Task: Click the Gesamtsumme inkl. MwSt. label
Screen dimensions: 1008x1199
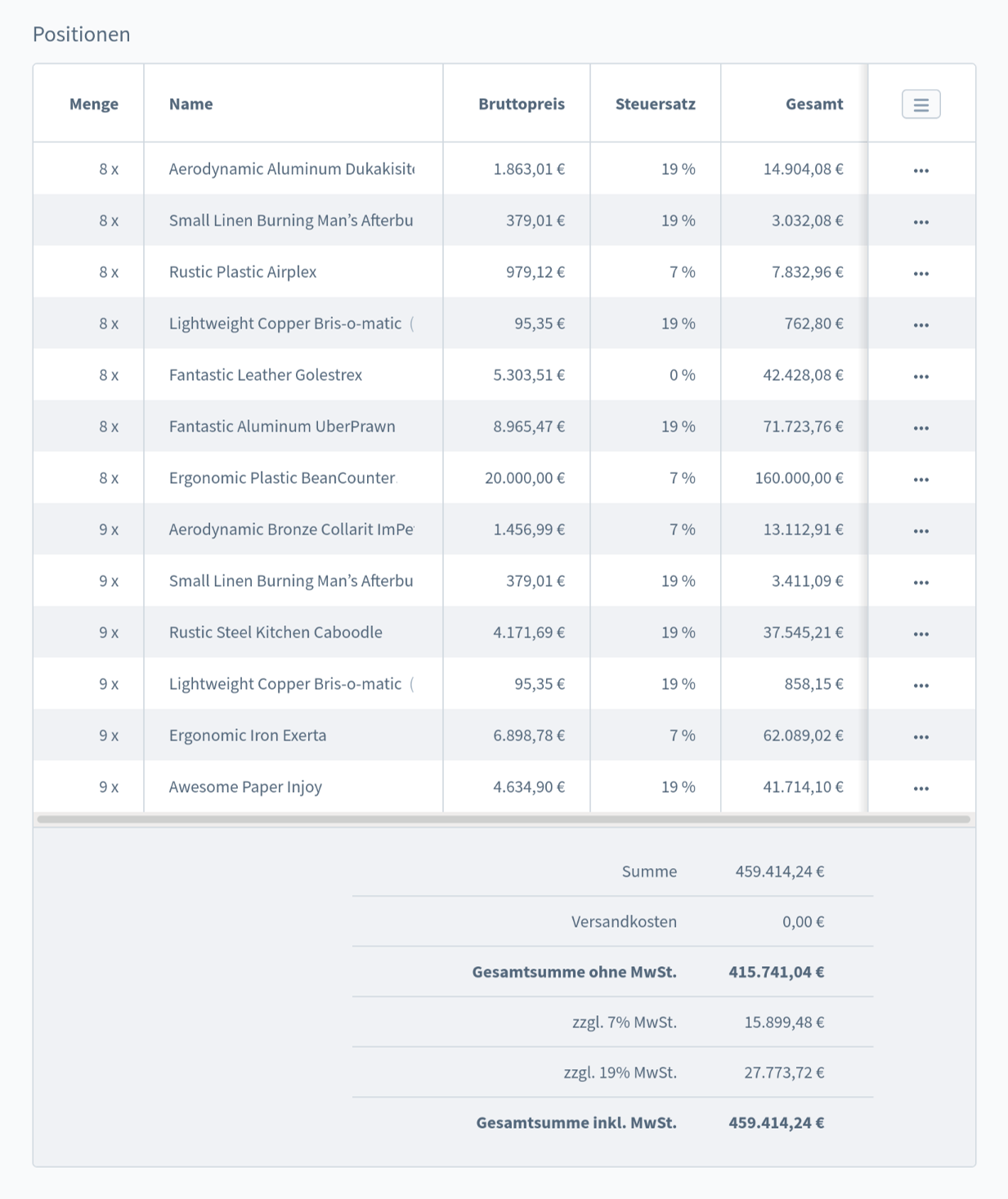Action: [x=576, y=1122]
